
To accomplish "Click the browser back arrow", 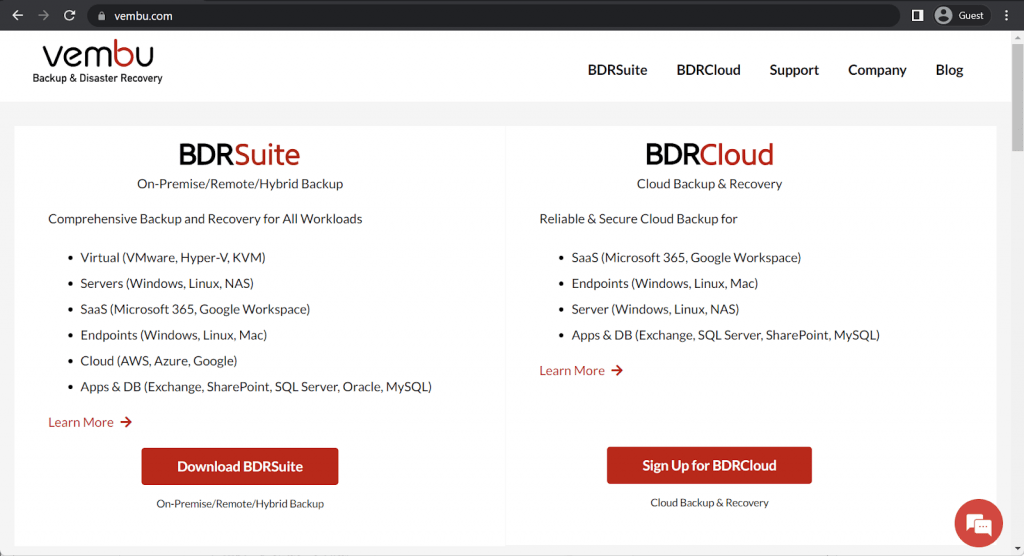I will coord(17,16).
